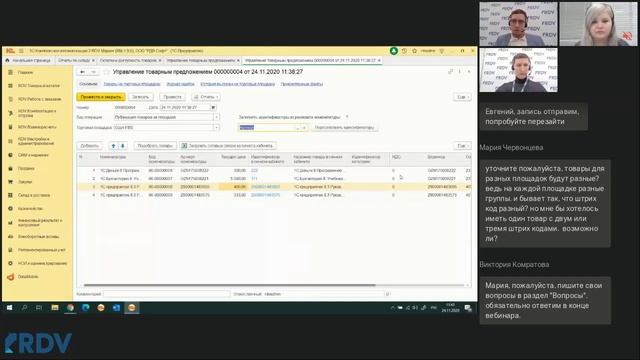This screenshot has height=360, width=640.
Task: Open the Продажи sidebar section
Action: click(26, 169)
